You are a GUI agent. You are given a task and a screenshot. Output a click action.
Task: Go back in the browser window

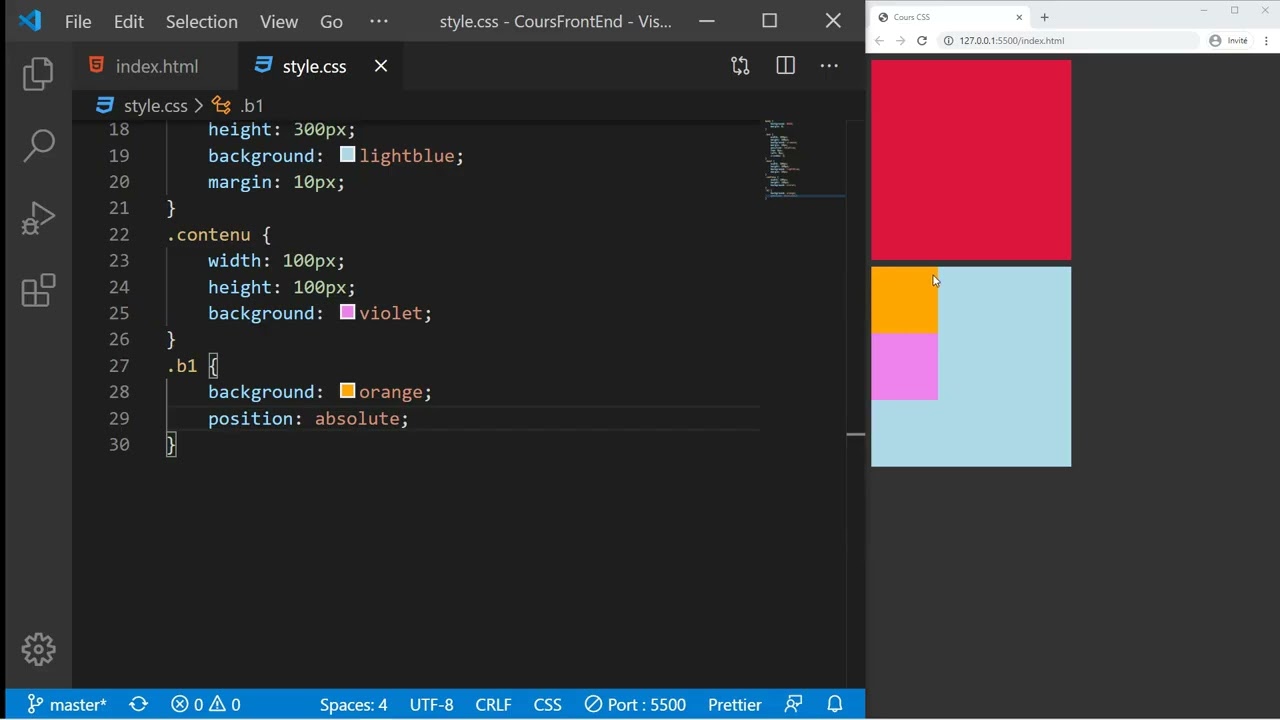[879, 41]
